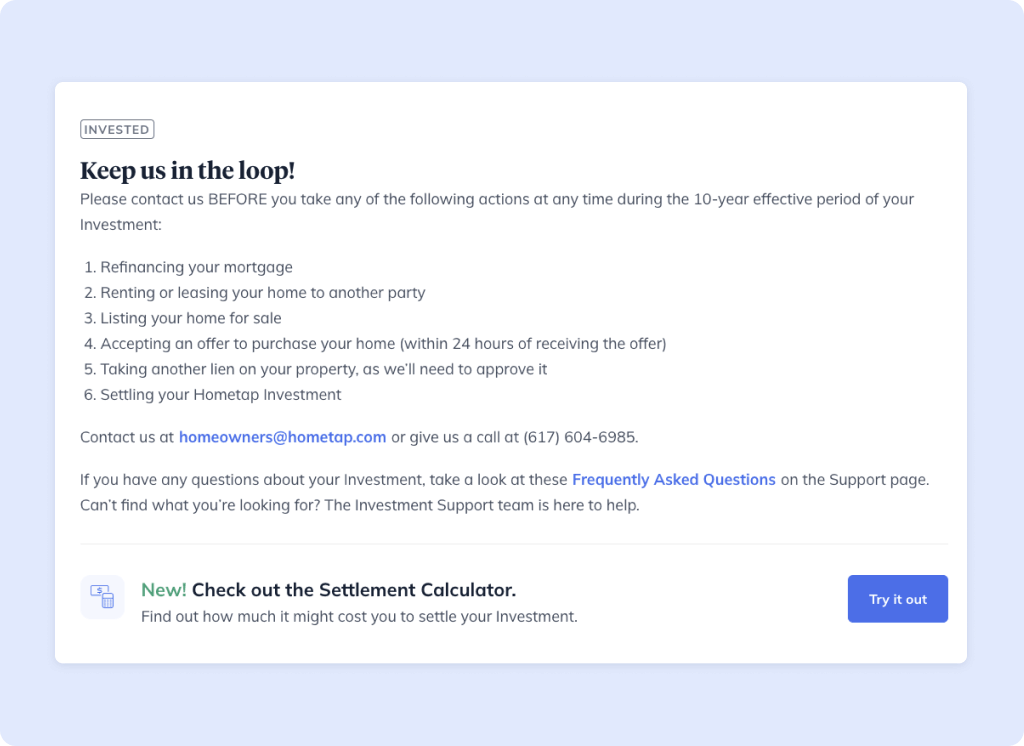This screenshot has width=1024, height=746.
Task: Open the Frequently Asked Questions link
Action: click(x=673, y=480)
